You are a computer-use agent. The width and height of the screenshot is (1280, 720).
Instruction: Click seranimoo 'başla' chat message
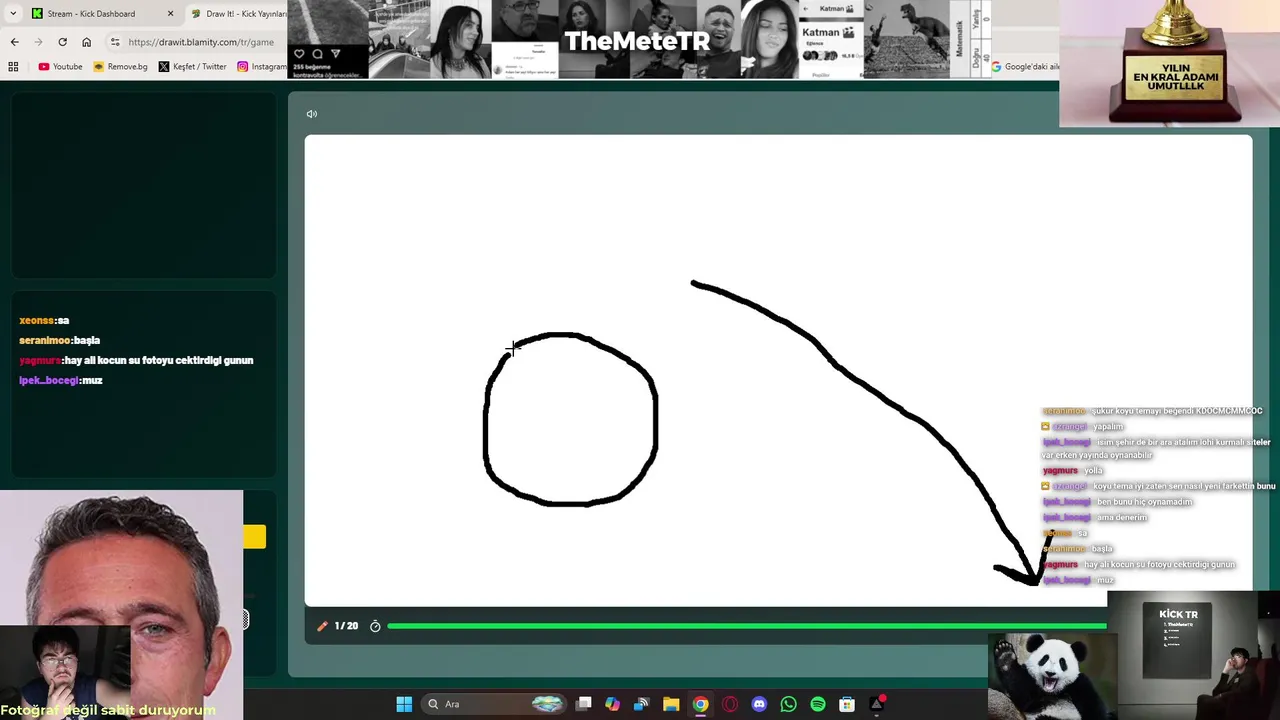[60, 341]
